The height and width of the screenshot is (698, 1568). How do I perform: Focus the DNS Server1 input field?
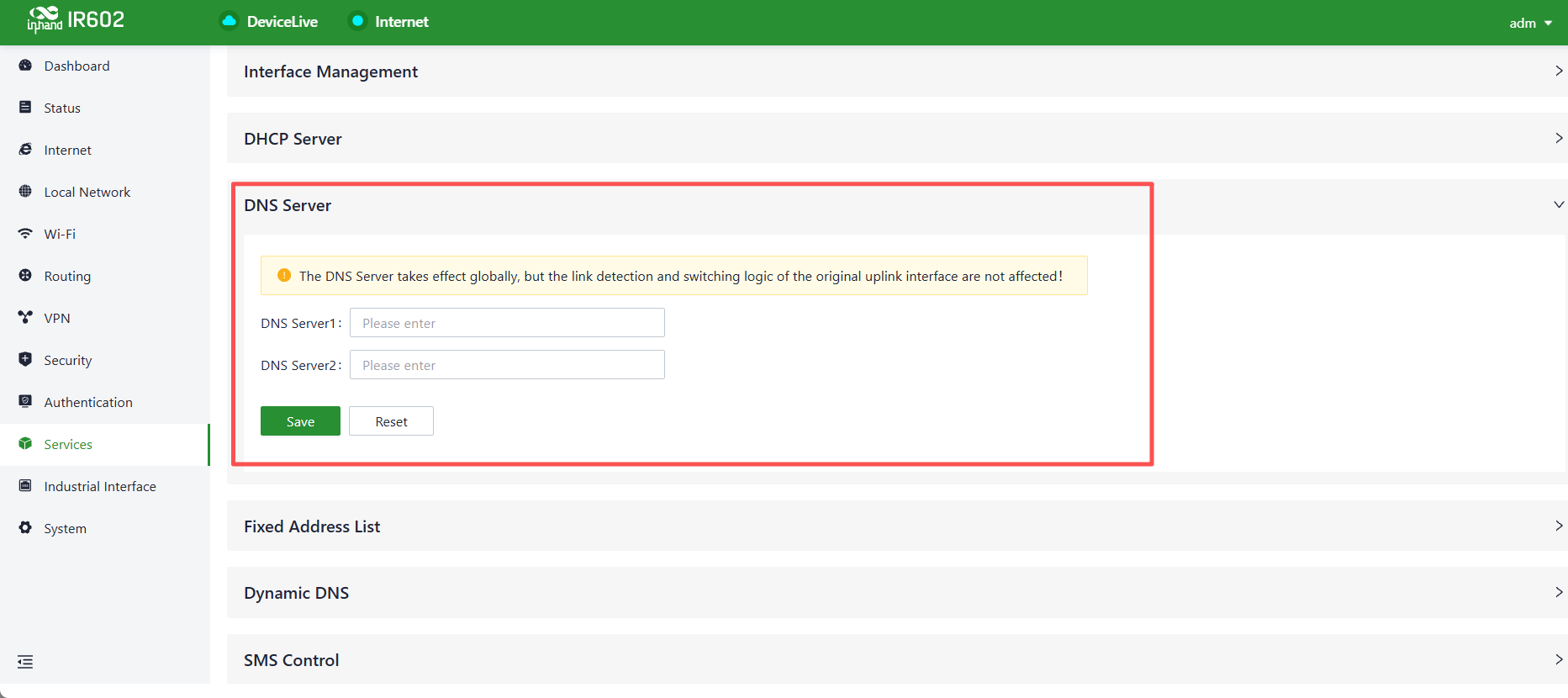pyautogui.click(x=507, y=323)
